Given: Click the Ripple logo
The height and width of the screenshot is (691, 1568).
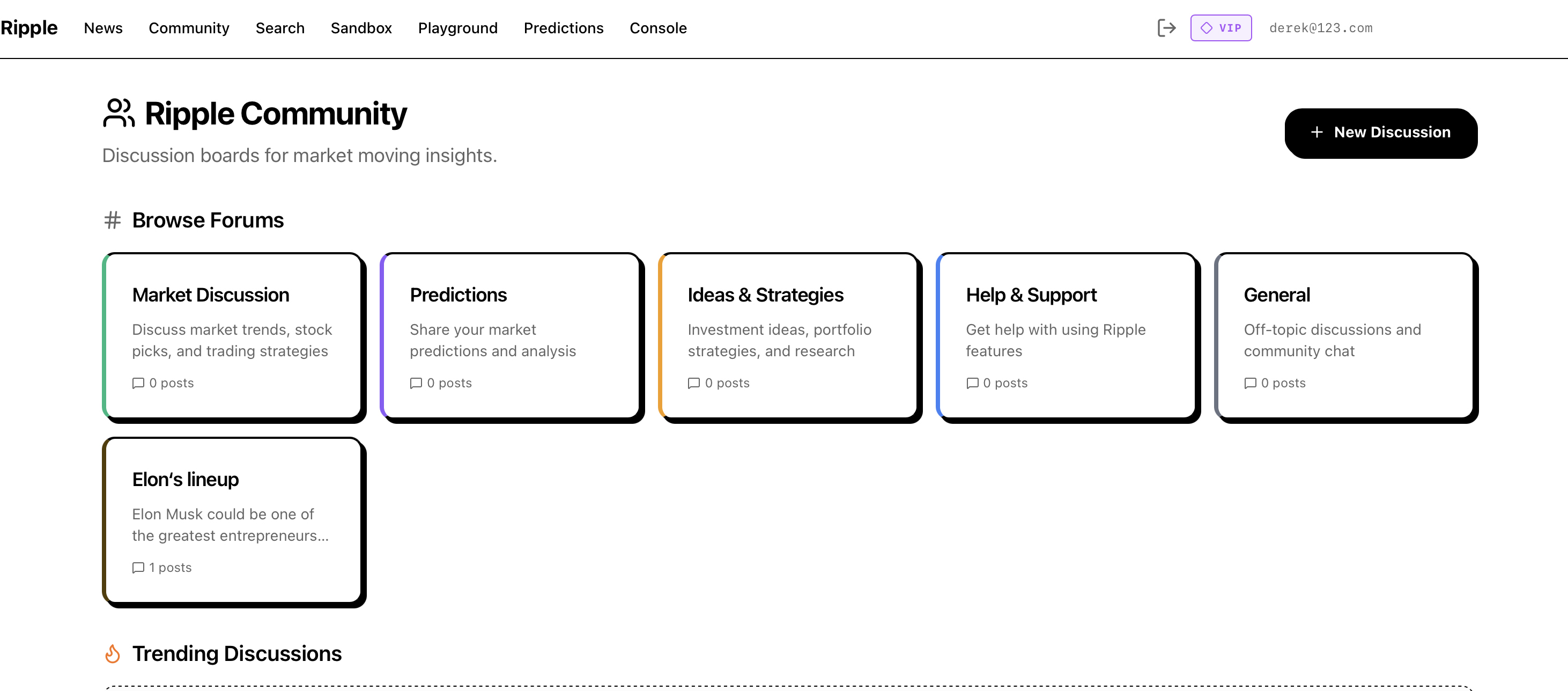Looking at the screenshot, I should 29,28.
